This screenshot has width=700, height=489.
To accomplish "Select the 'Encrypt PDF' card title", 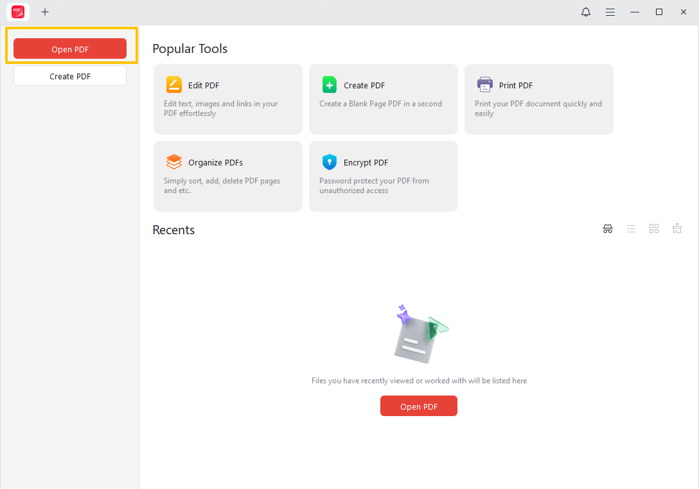I will 366,163.
